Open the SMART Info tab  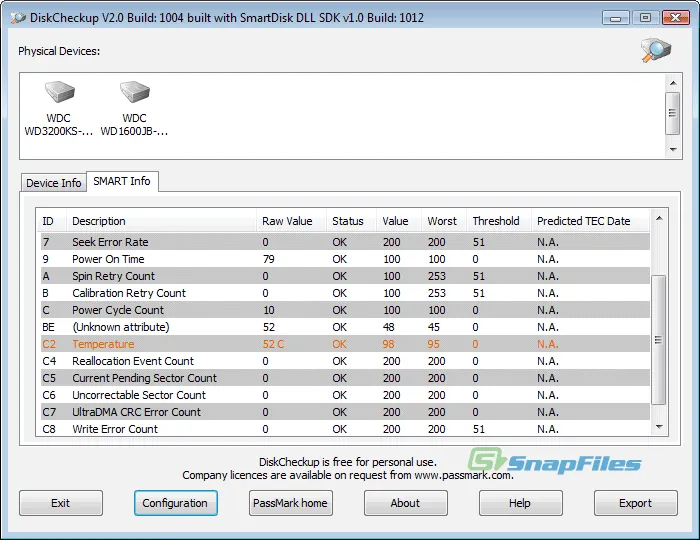point(122,181)
